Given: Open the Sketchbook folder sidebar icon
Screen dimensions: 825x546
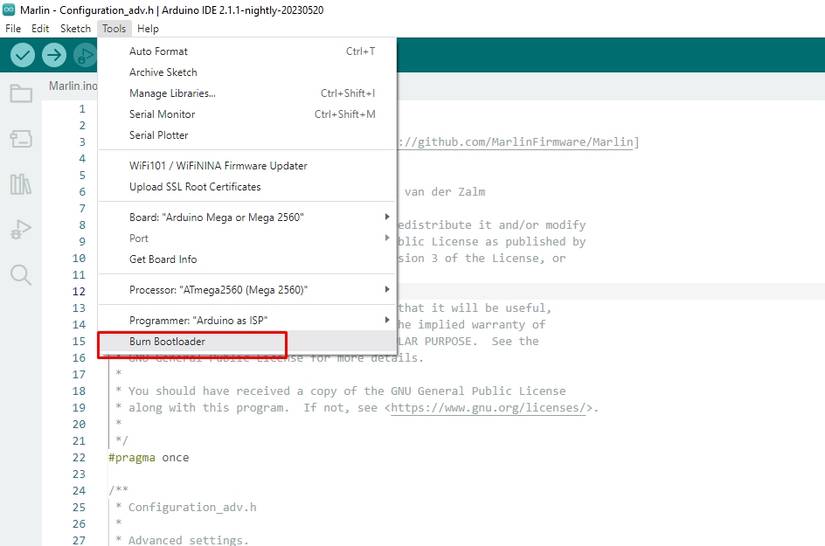Looking at the screenshot, I should 21,94.
